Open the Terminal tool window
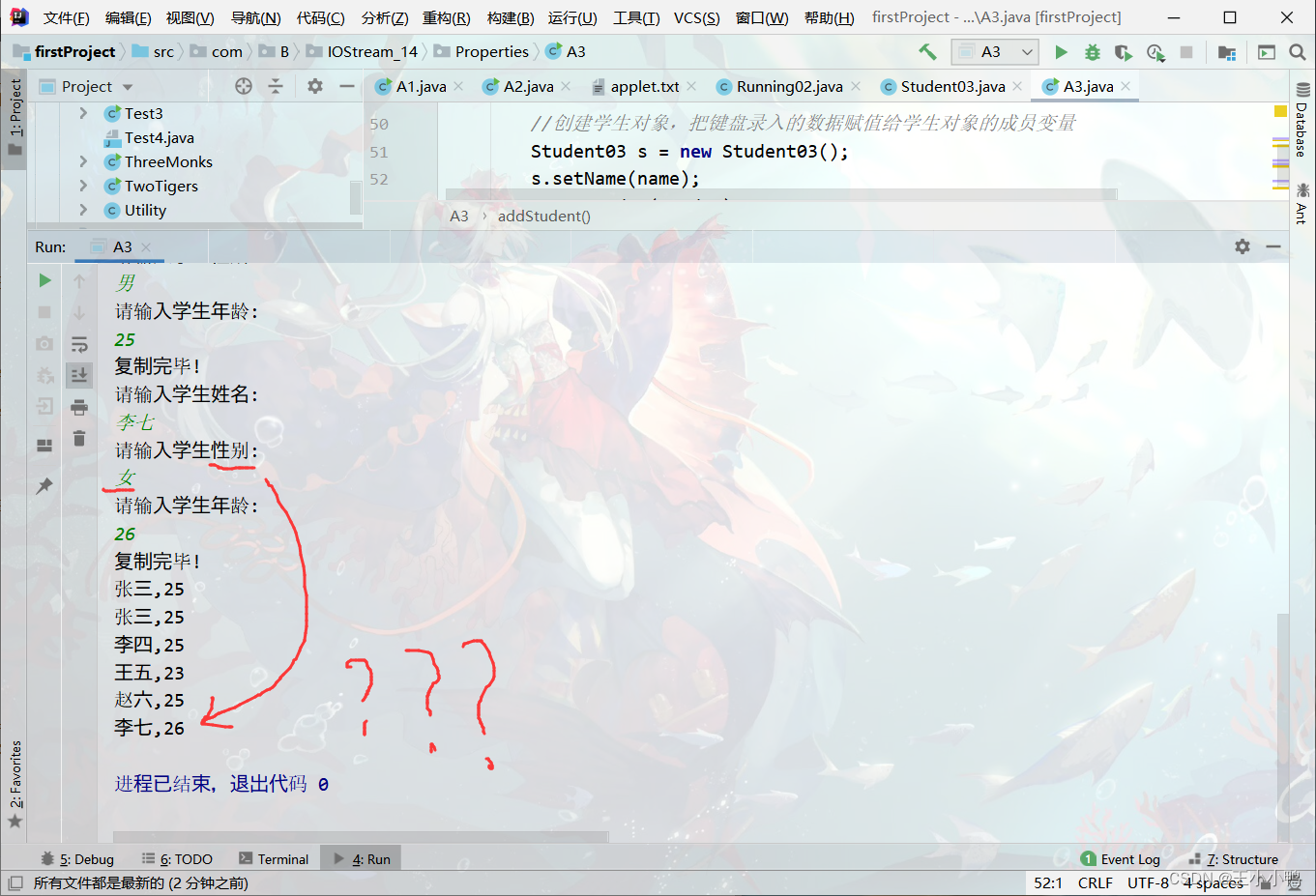This screenshot has width=1316, height=896. pyautogui.click(x=274, y=858)
